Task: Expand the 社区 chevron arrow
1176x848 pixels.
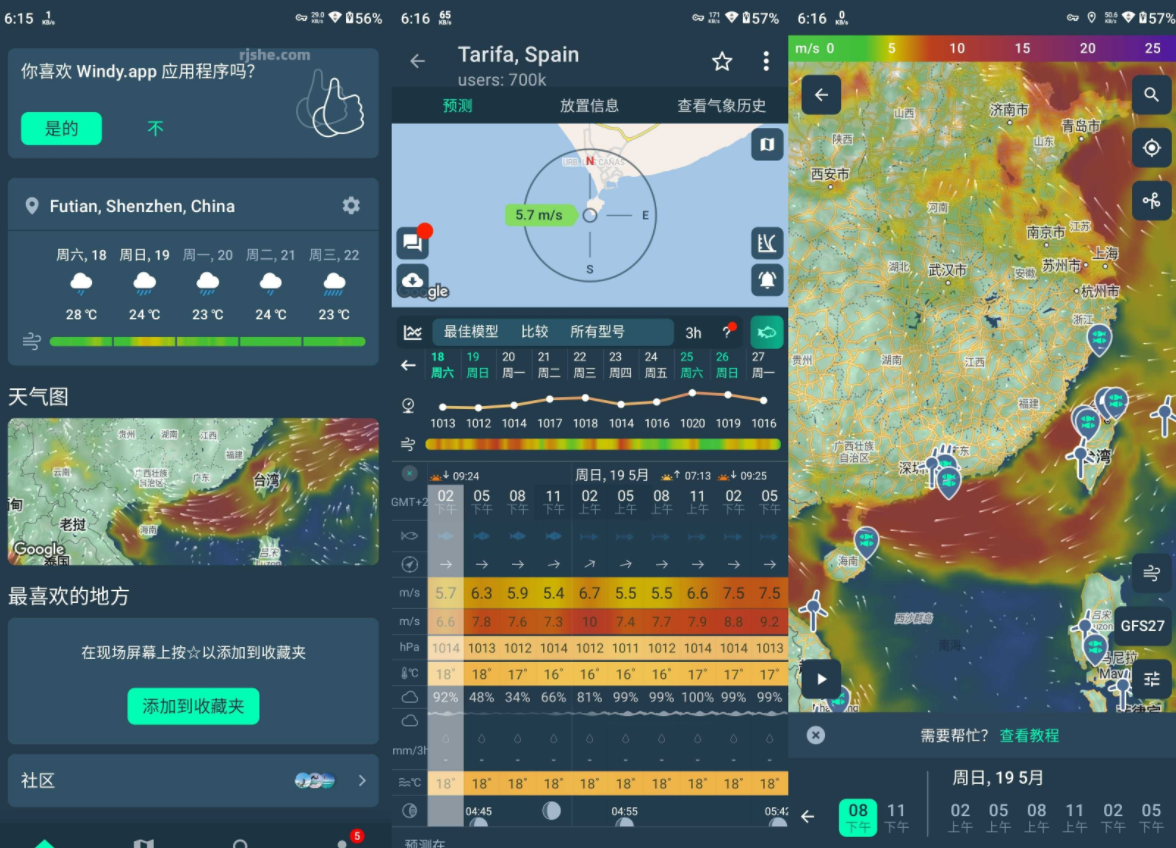Action: pyautogui.click(x=362, y=781)
